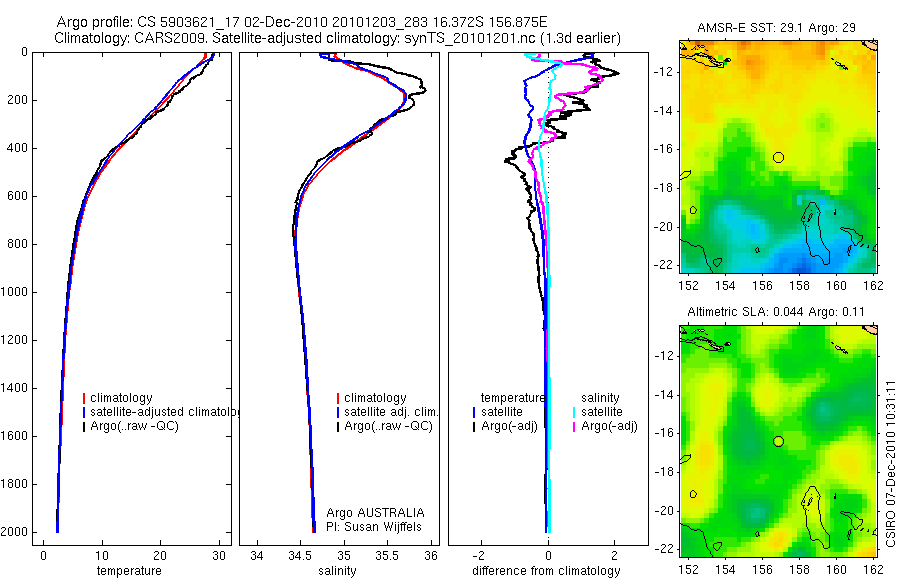Click 'difference from climatology' axis label

[x=546, y=571]
